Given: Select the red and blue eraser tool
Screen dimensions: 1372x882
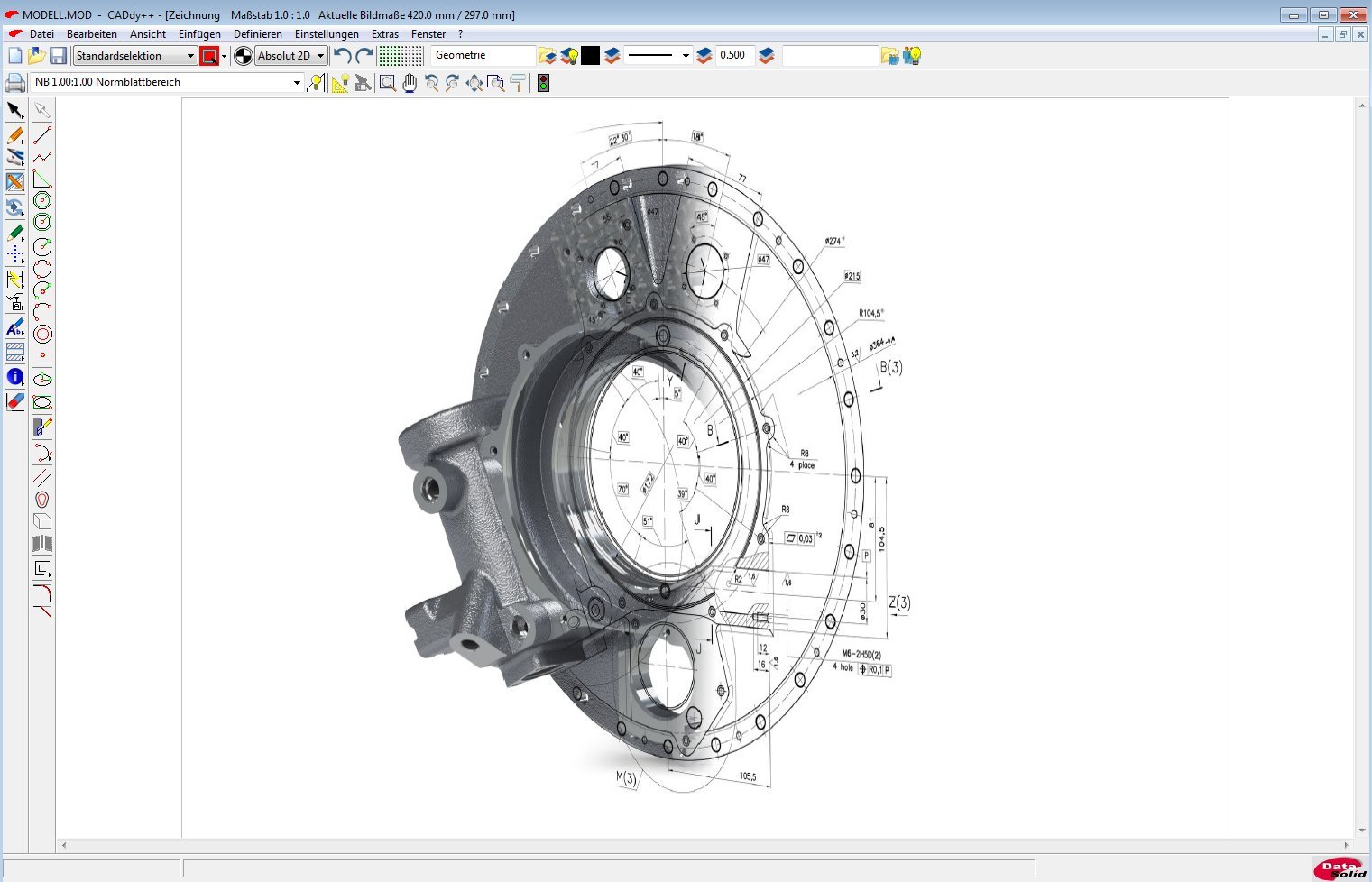Looking at the screenshot, I should click(15, 401).
